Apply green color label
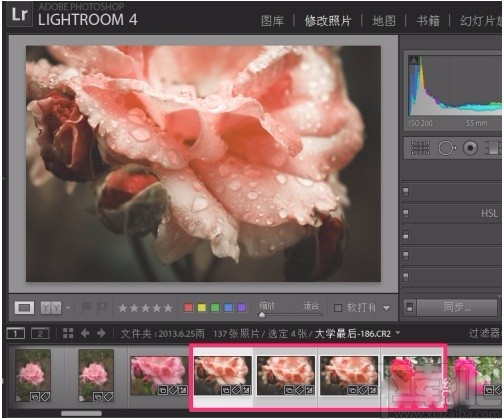This screenshot has width=504, height=419. point(215,307)
